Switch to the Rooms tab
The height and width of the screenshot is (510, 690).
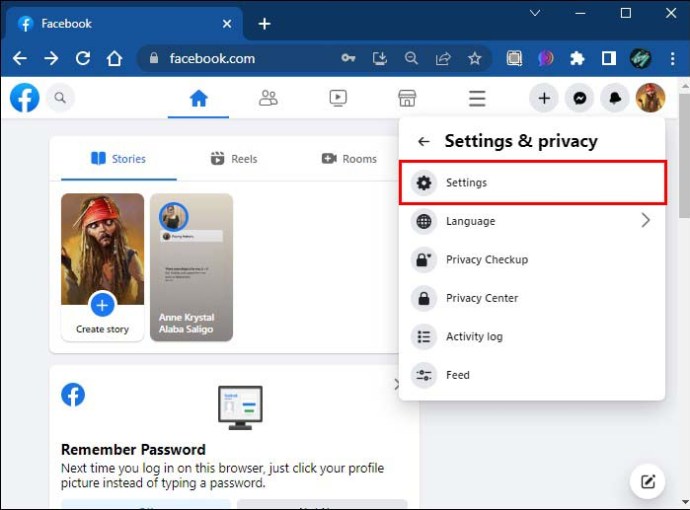tap(349, 159)
